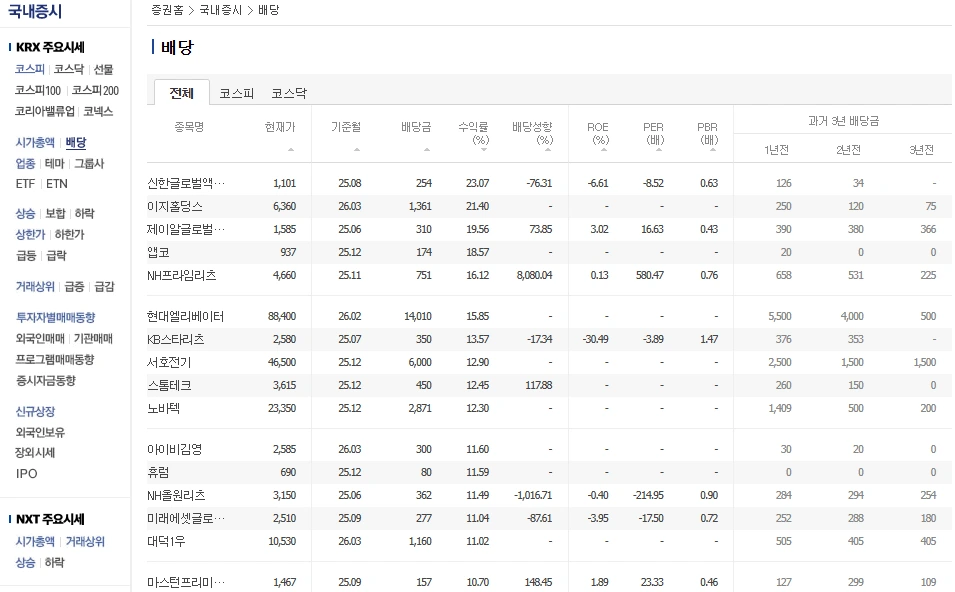Open IPO sidebar link
This screenshot has height=592, width=955.
pyautogui.click(x=26, y=473)
